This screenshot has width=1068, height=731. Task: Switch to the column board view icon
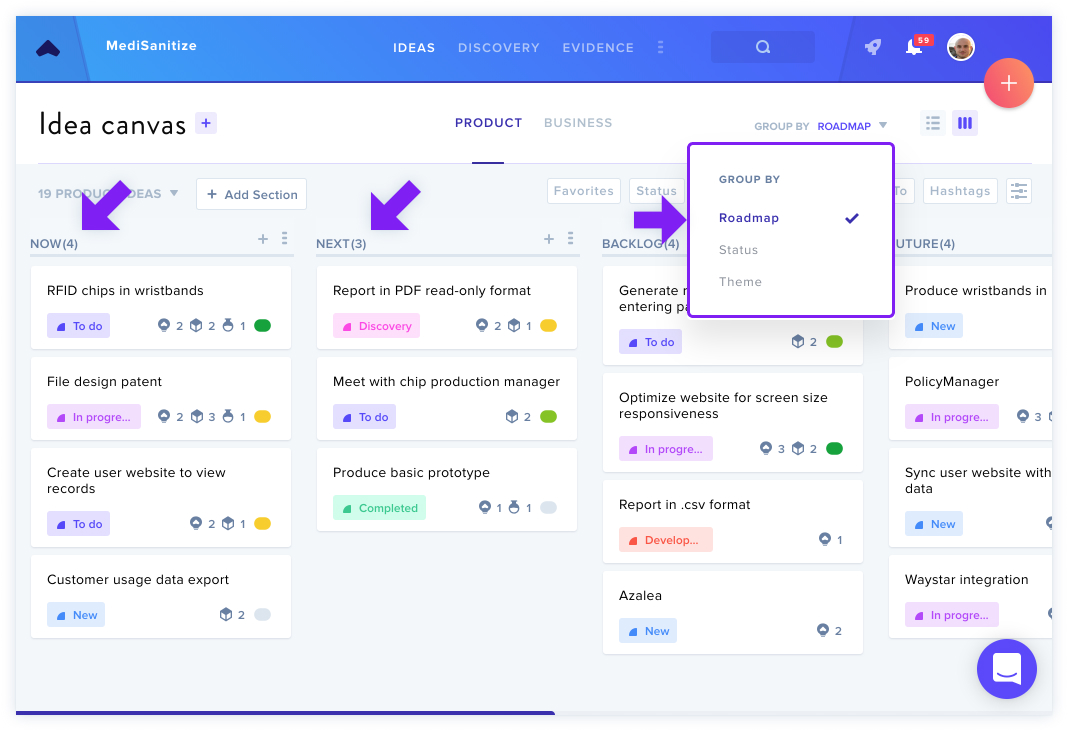(x=964, y=123)
